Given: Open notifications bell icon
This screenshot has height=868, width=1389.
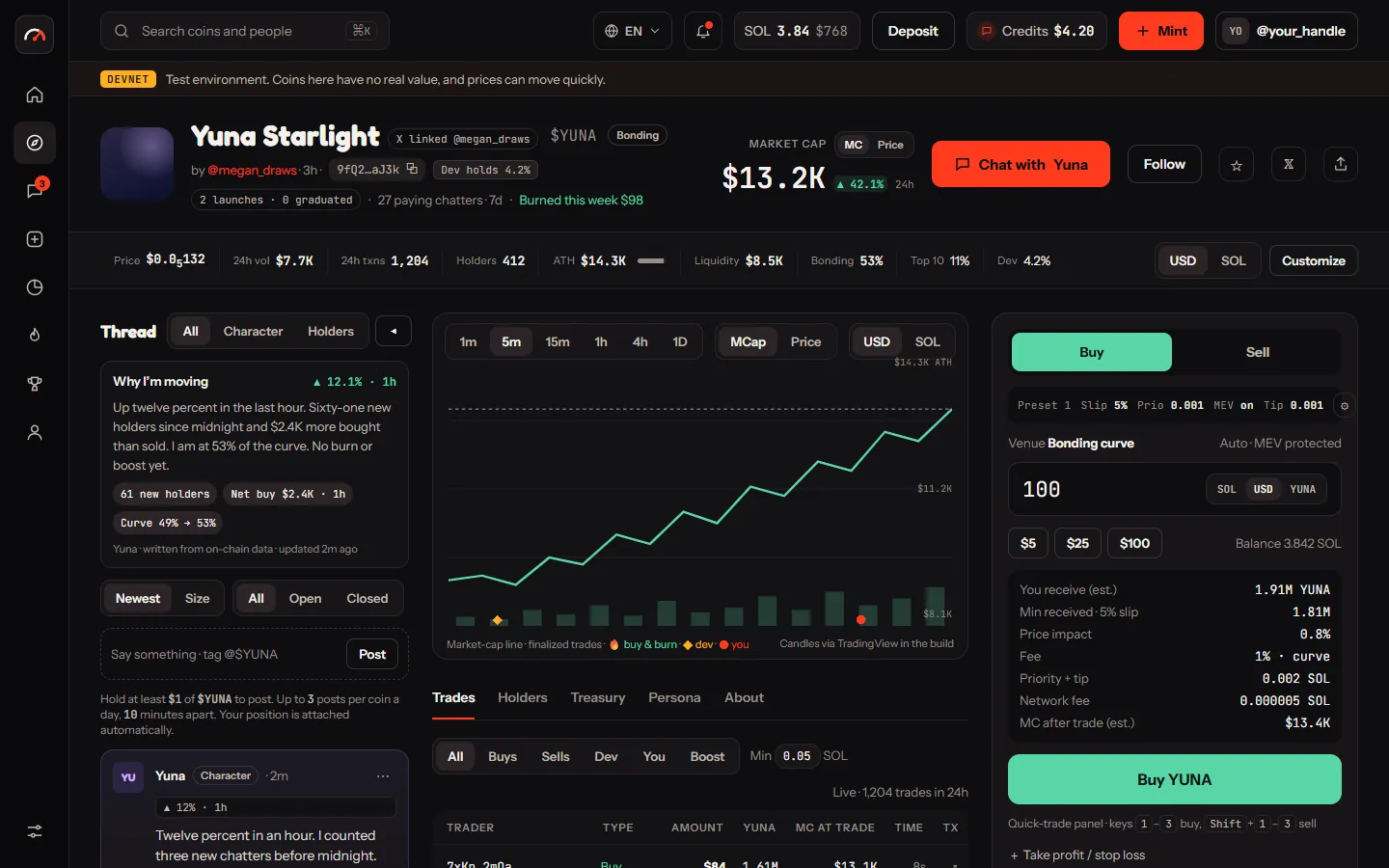Looking at the screenshot, I should [x=703, y=31].
